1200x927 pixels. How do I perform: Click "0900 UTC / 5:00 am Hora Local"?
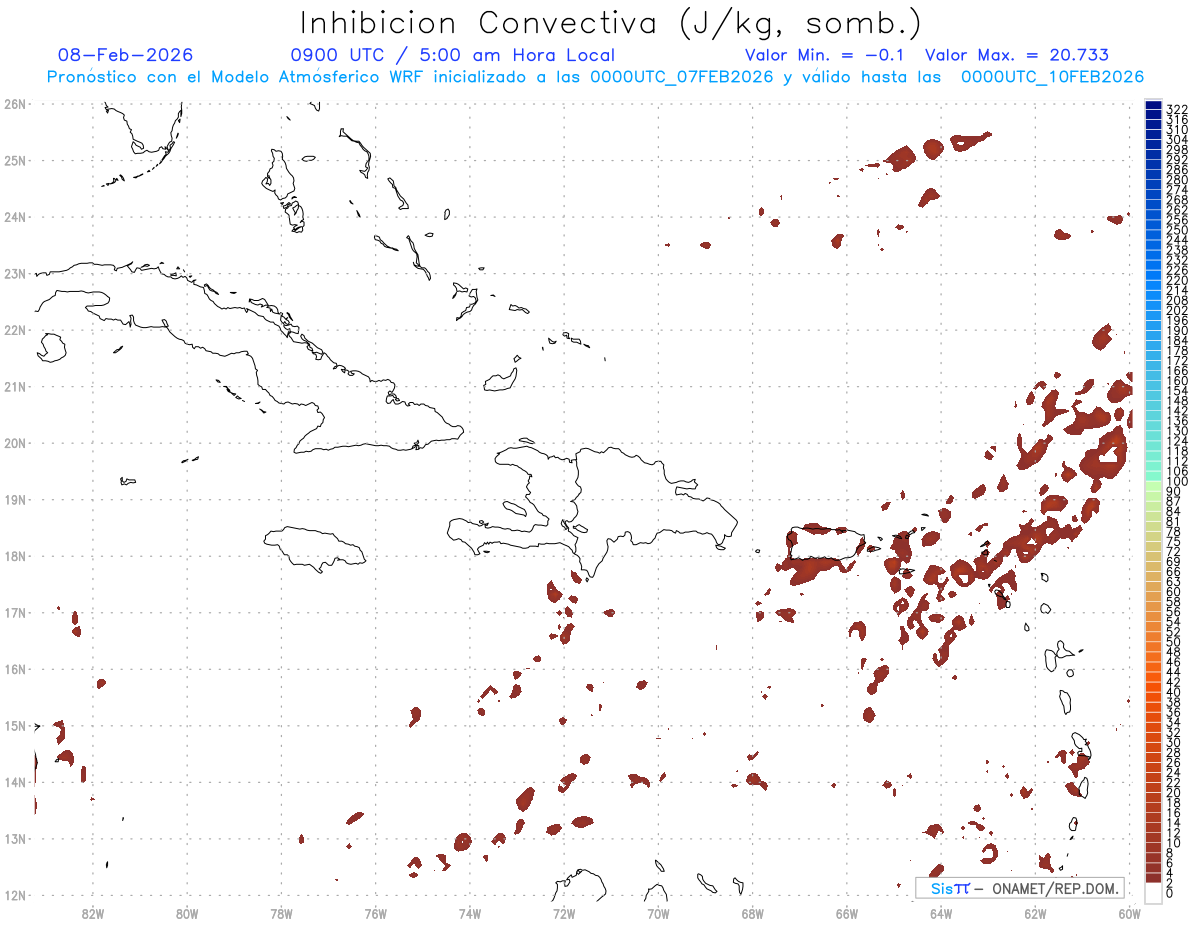[453, 56]
